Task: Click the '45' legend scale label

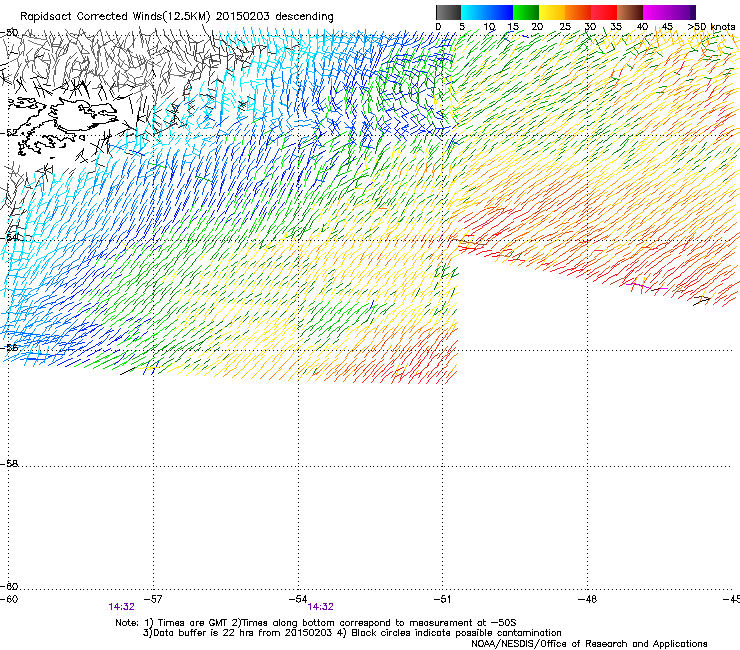Action: pos(667,27)
